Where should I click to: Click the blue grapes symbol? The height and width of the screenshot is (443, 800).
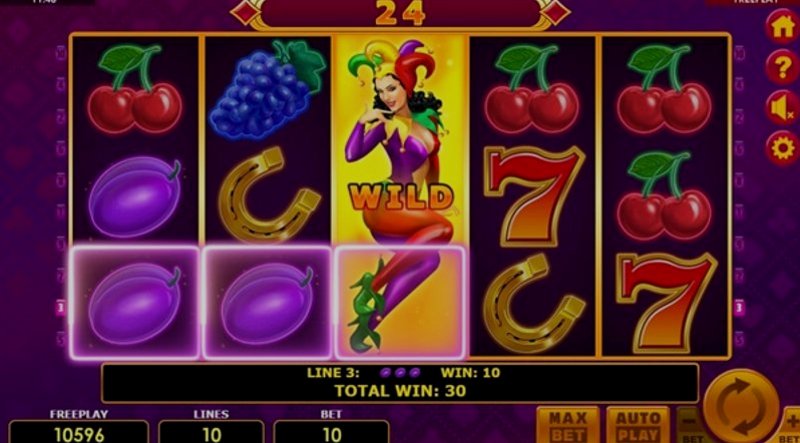267,90
